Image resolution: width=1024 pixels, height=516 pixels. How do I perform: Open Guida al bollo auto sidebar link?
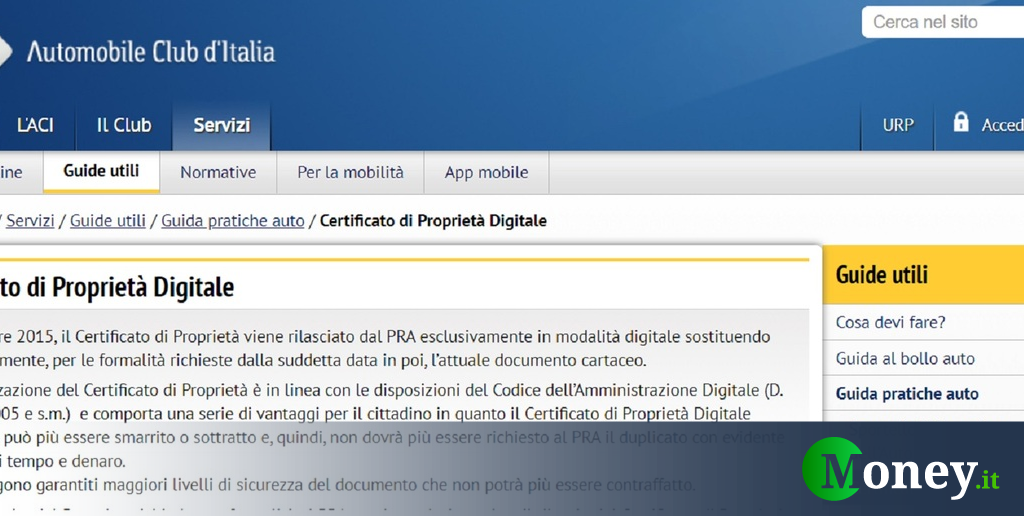[x=905, y=358]
